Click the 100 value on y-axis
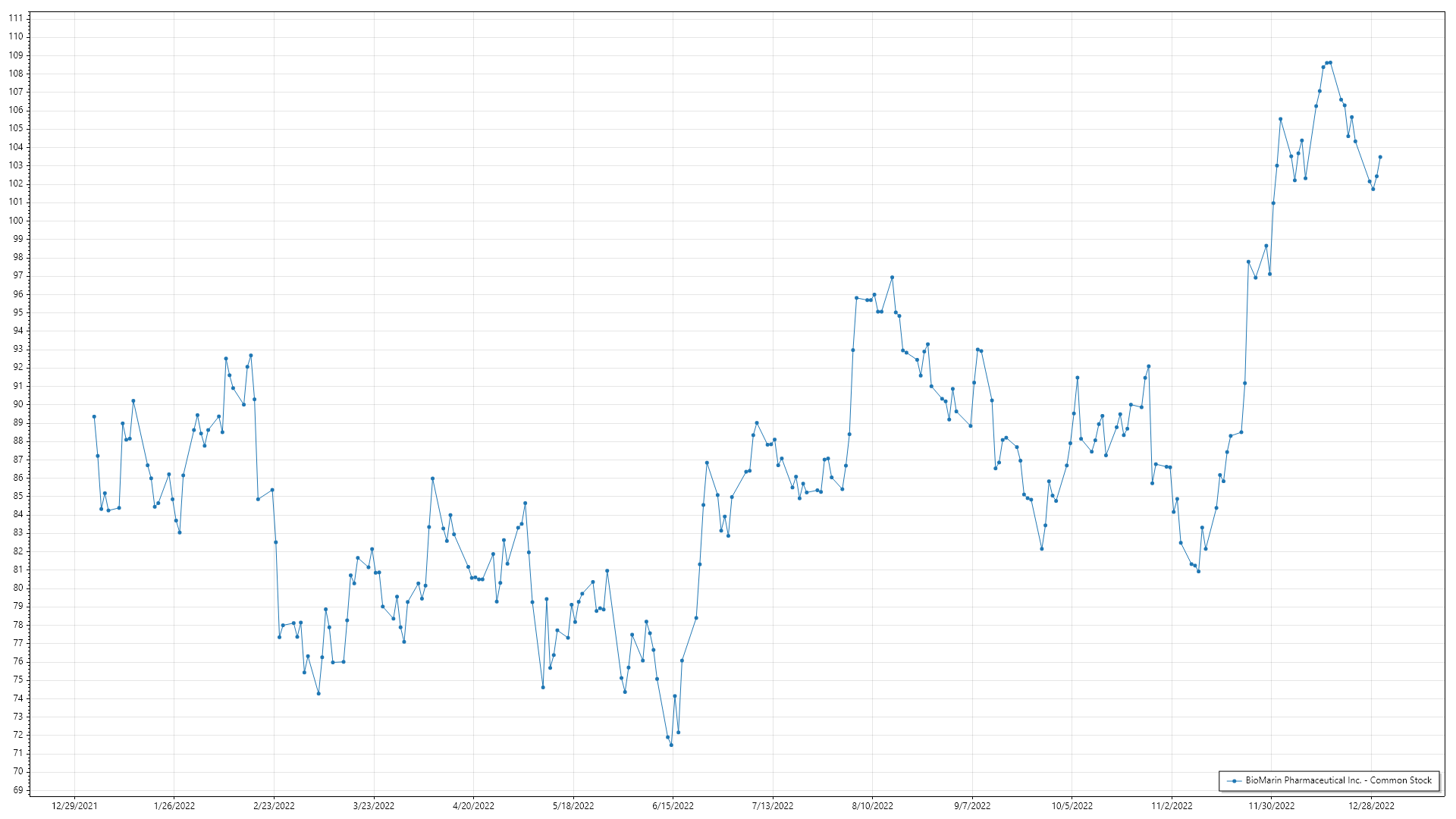This screenshot has width=1456, height=819. 16,221
